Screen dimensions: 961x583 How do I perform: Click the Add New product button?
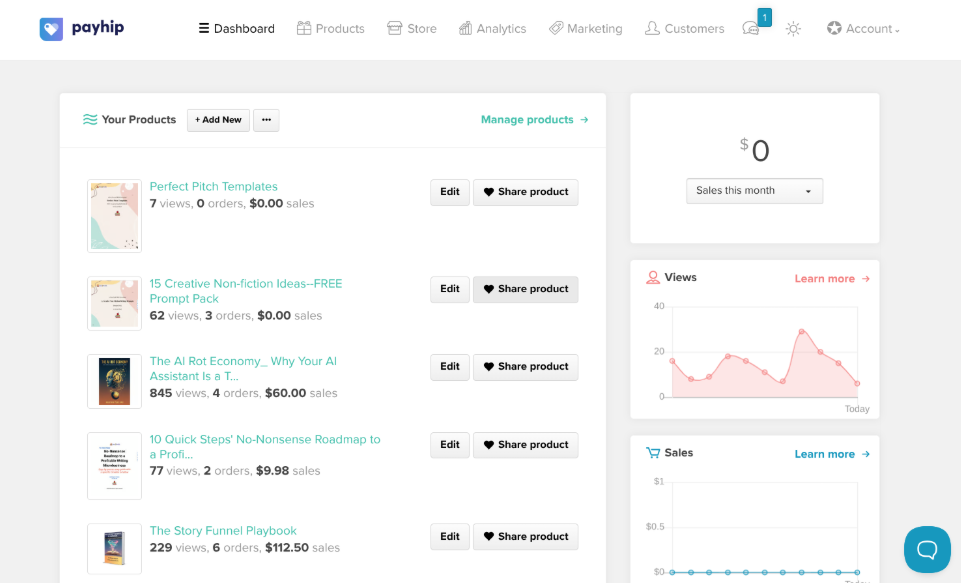coord(218,119)
